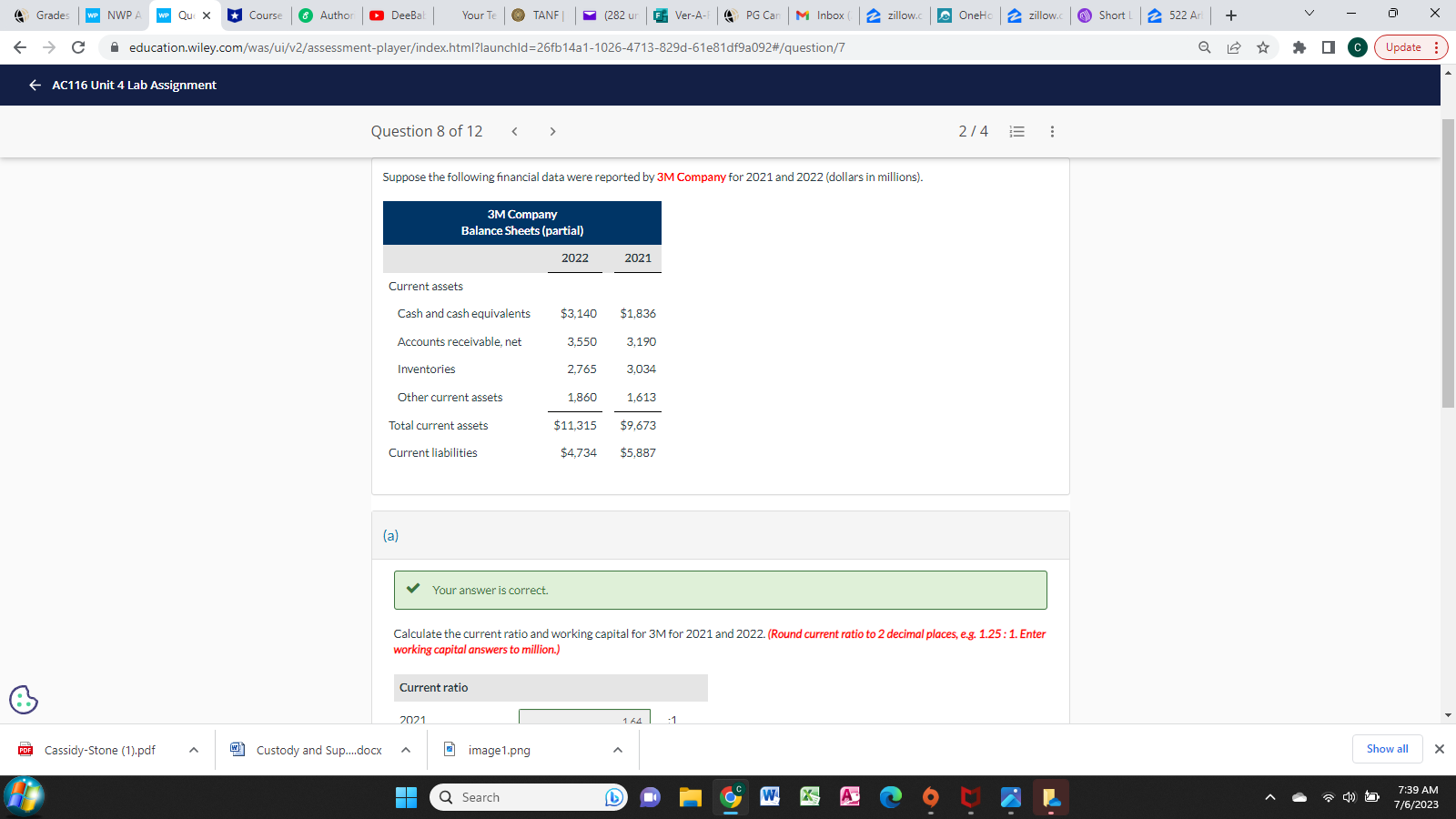Click the bookmark star in the address bar

pos(1263,47)
